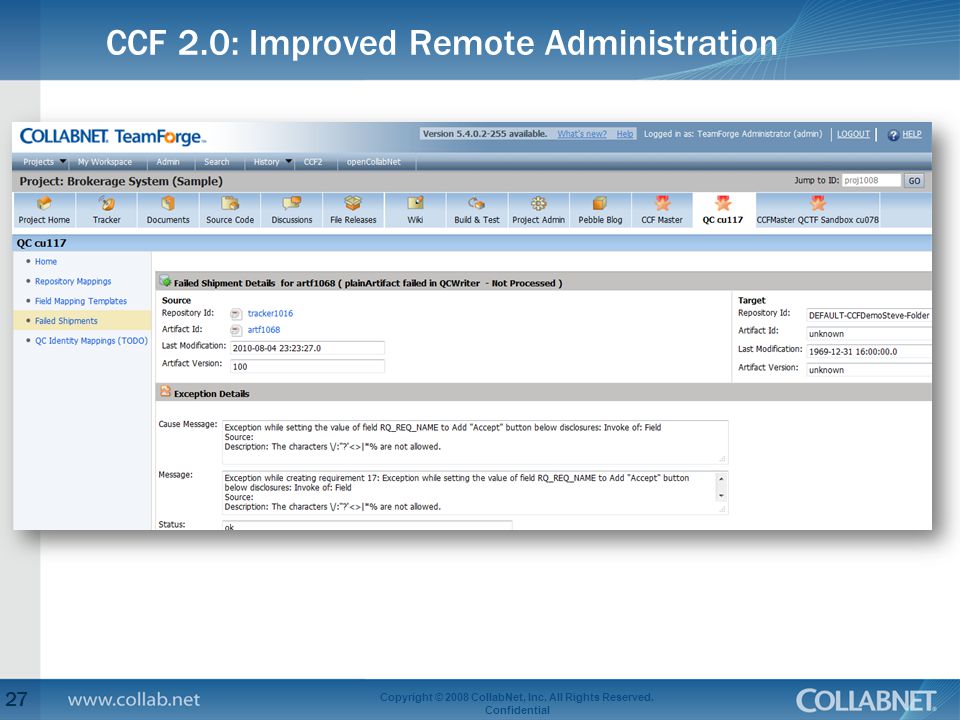Open the Pebble Blog icon
Image resolution: width=960 pixels, height=720 pixels.
(600, 203)
